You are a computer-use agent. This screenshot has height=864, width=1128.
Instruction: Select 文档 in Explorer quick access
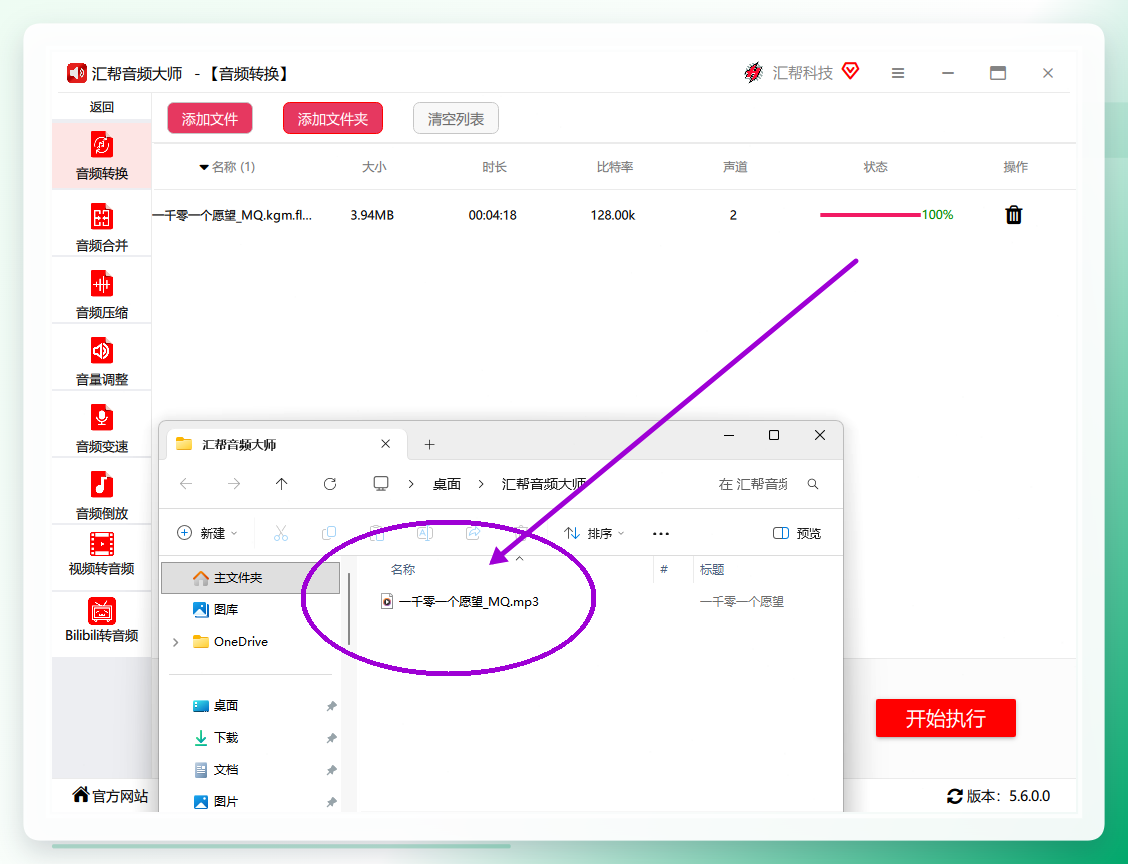[x=250, y=770]
